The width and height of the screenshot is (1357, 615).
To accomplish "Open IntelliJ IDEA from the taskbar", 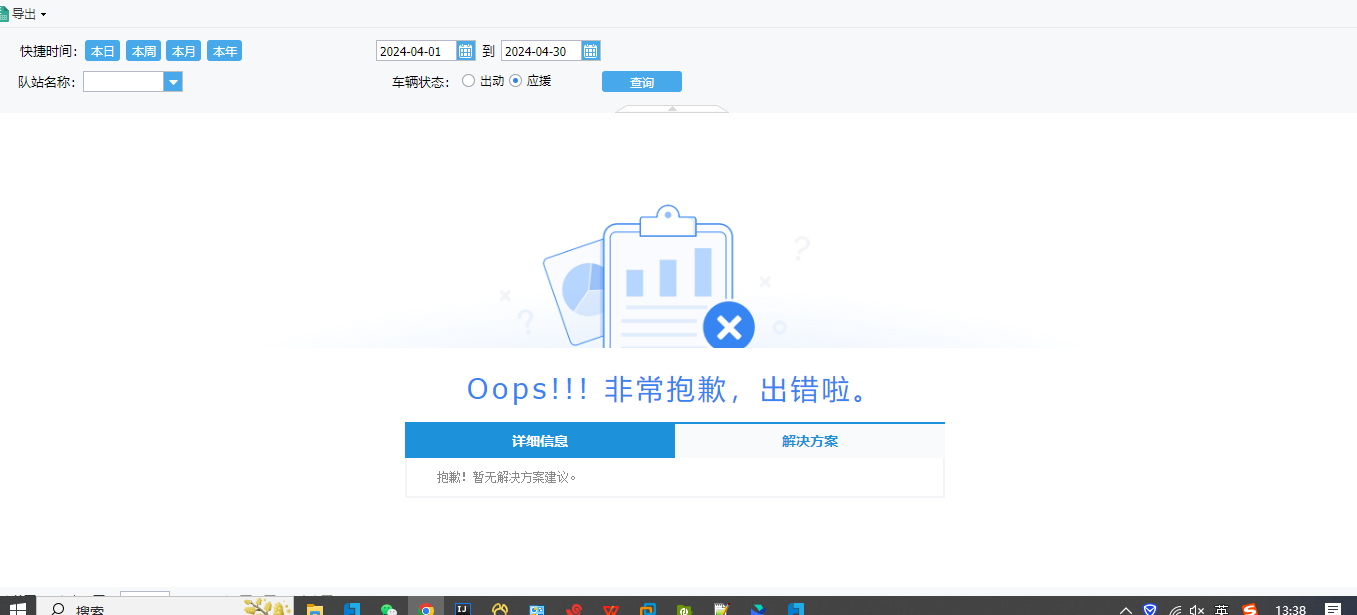I will click(x=463, y=609).
